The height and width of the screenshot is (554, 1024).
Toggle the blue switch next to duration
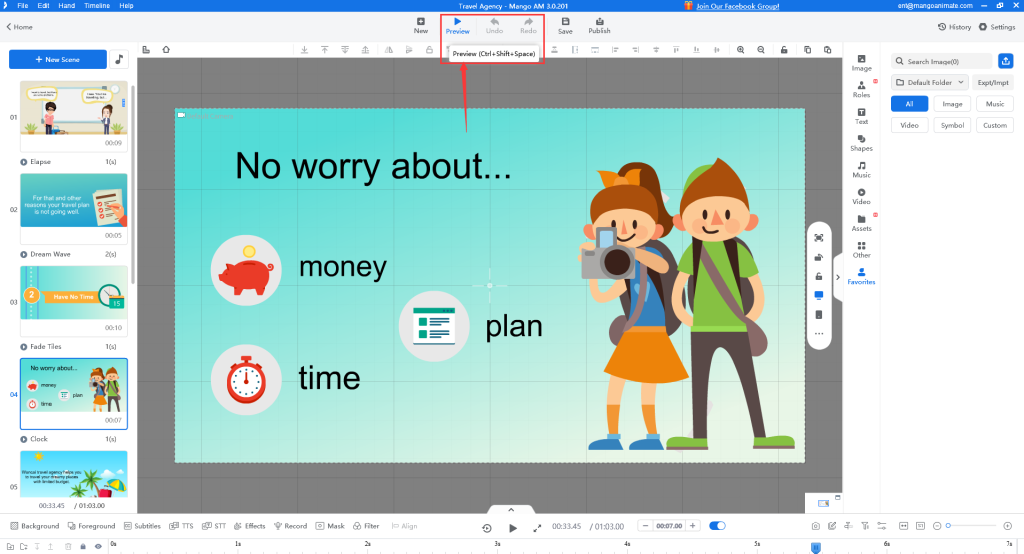[x=717, y=526]
